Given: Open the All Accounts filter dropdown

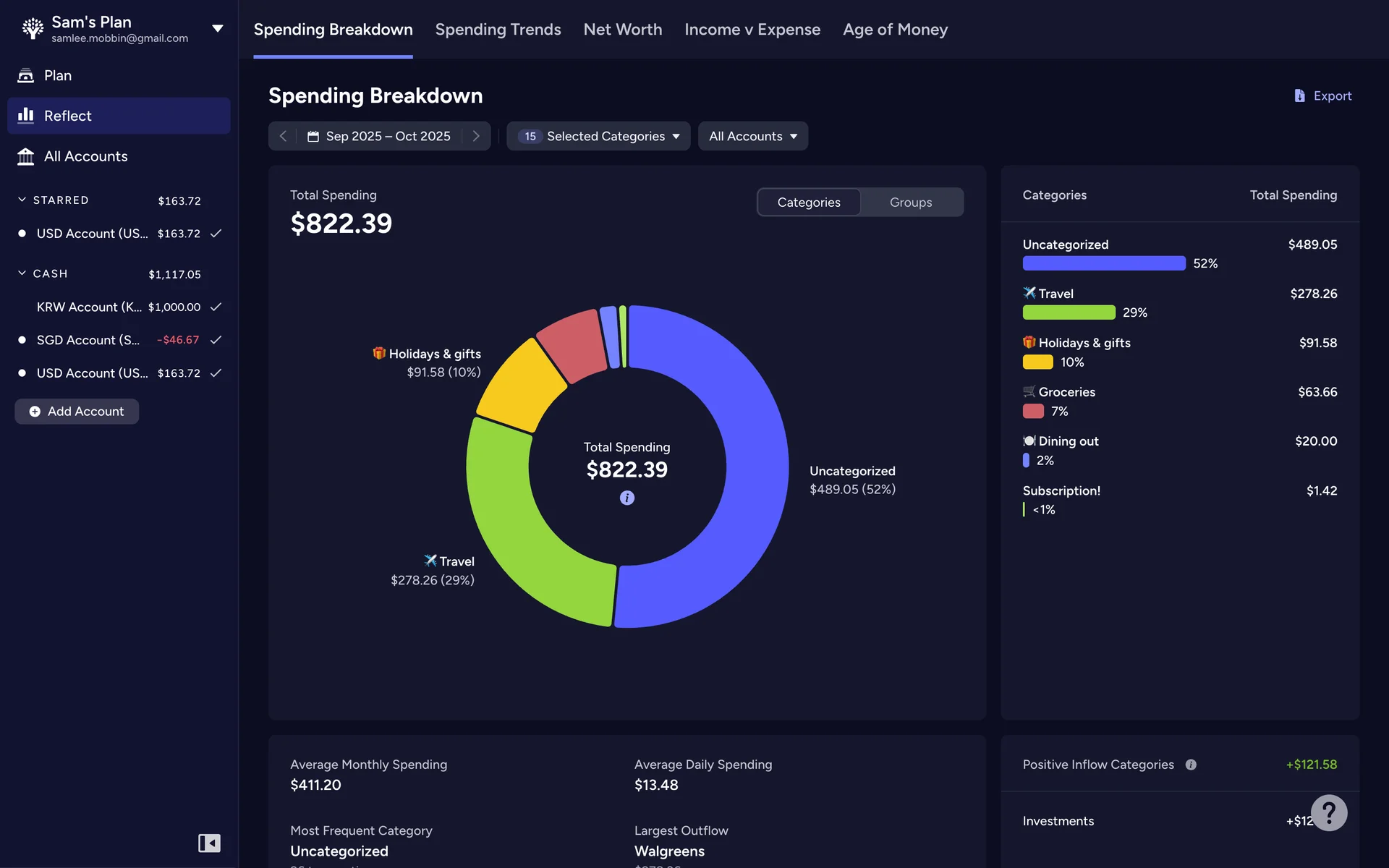Looking at the screenshot, I should pyautogui.click(x=752, y=136).
